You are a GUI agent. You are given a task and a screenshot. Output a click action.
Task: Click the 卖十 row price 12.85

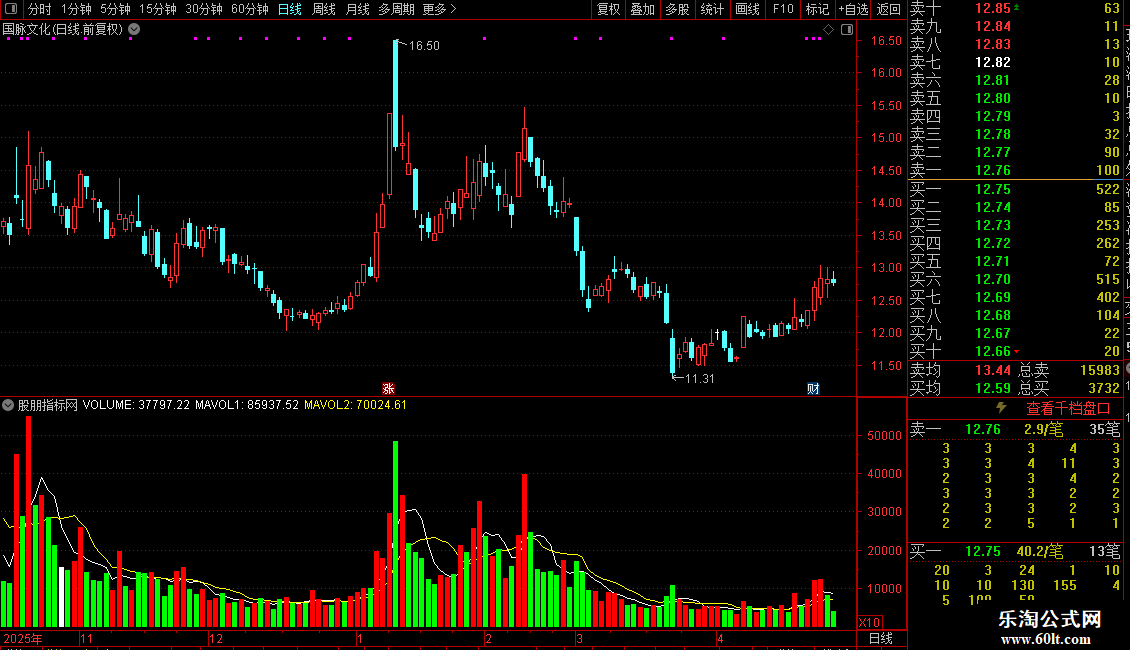pyautogui.click(x=992, y=9)
